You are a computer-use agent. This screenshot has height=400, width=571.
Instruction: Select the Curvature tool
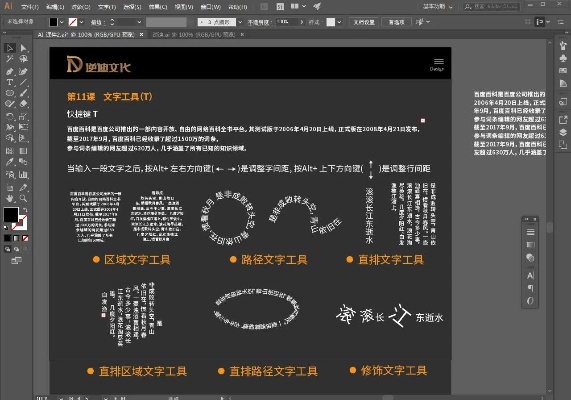[x=23, y=71]
